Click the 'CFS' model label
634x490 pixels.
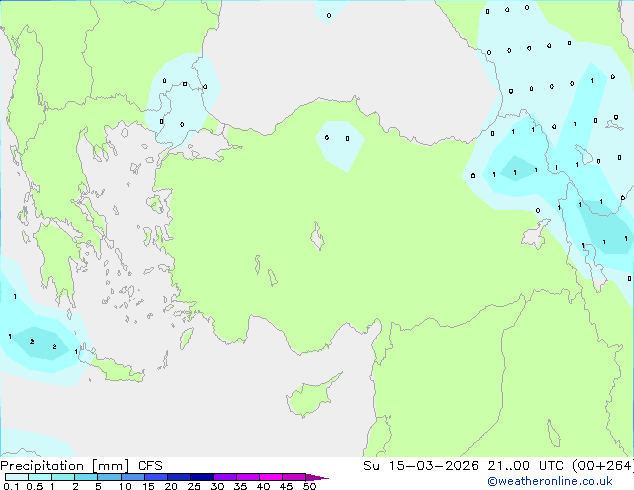point(150,466)
